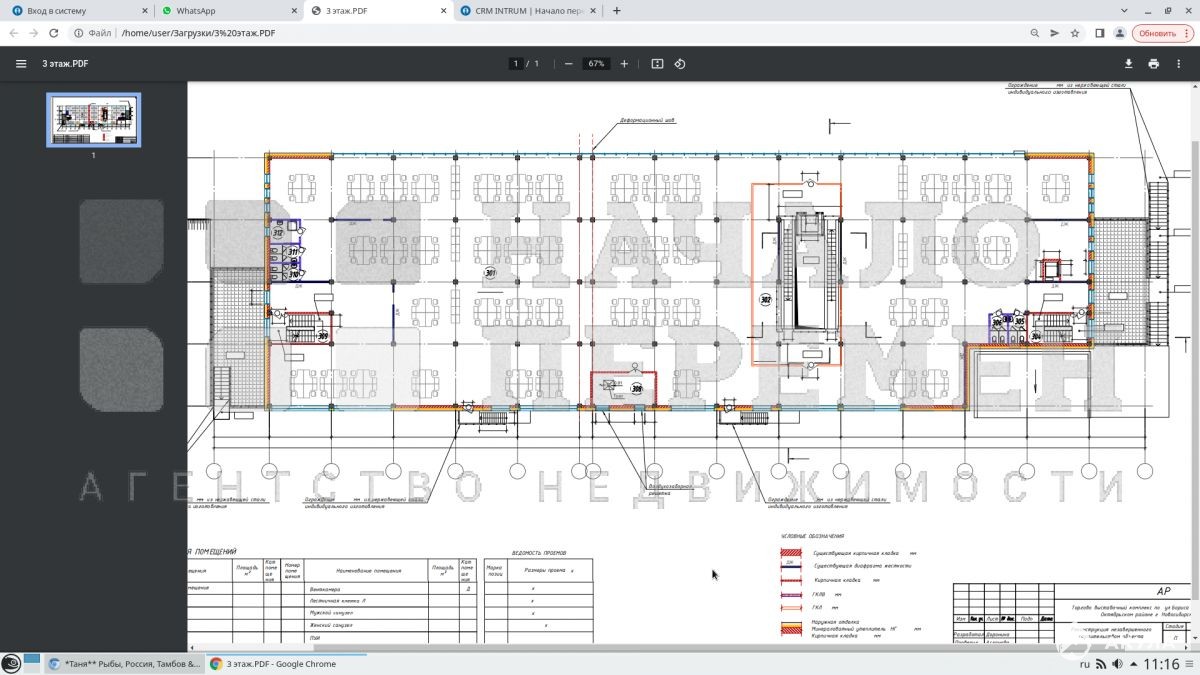
Task: Open the PDF sidebar menu icon
Action: 21,63
